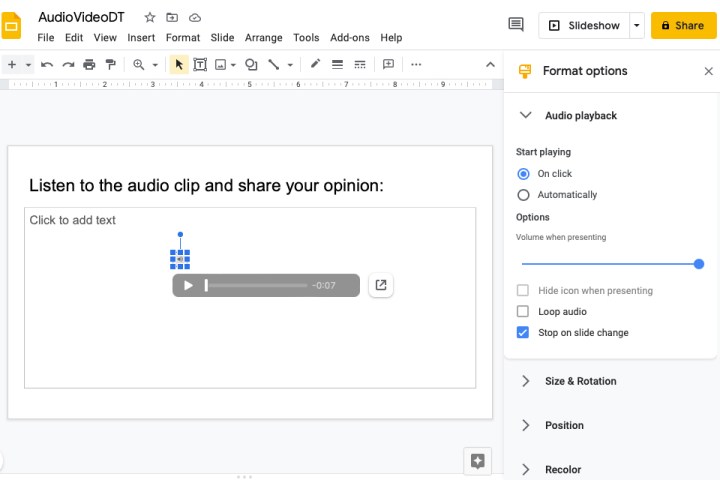The height and width of the screenshot is (480, 720).
Task: Select the Automatically radio option
Action: tap(523, 195)
